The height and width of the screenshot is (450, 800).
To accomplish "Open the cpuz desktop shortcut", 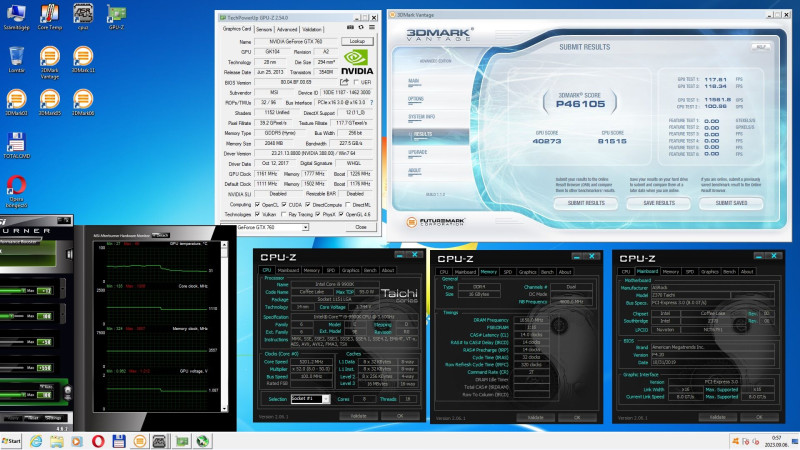I will pyautogui.click(x=83, y=17).
